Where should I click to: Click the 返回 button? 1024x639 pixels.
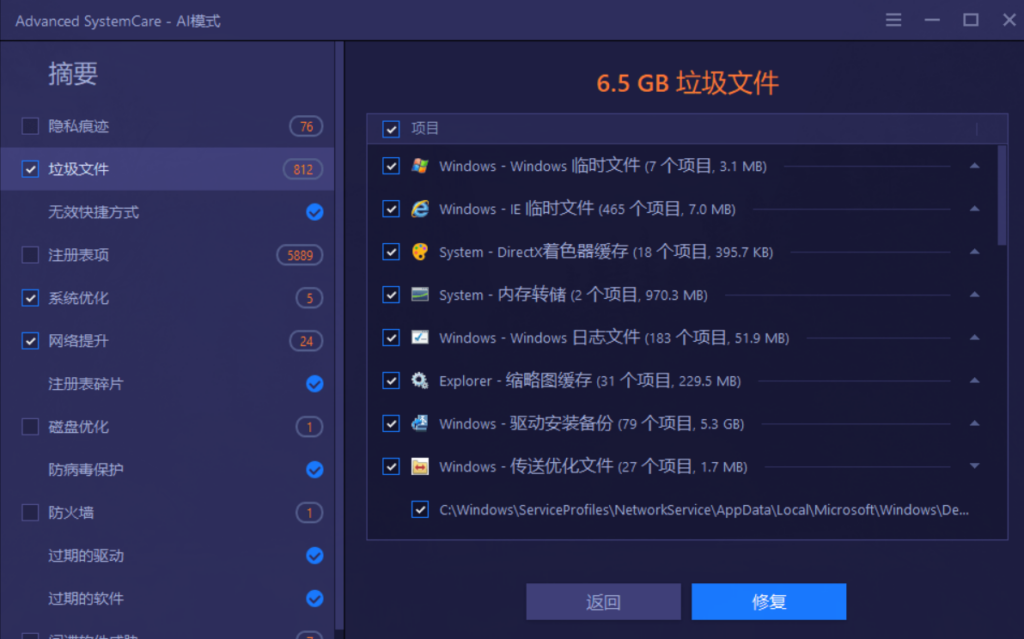[x=603, y=602]
